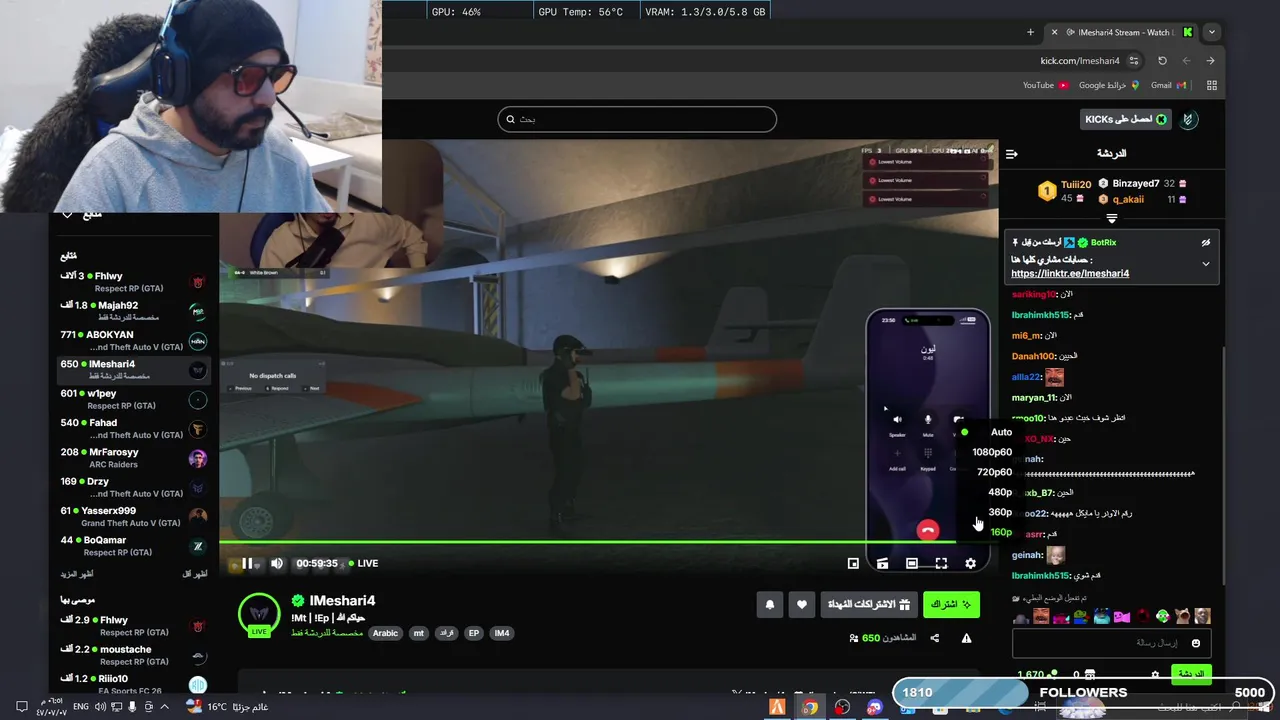Follow channel with heart button
Screen dimensions: 1280x720
801,604
